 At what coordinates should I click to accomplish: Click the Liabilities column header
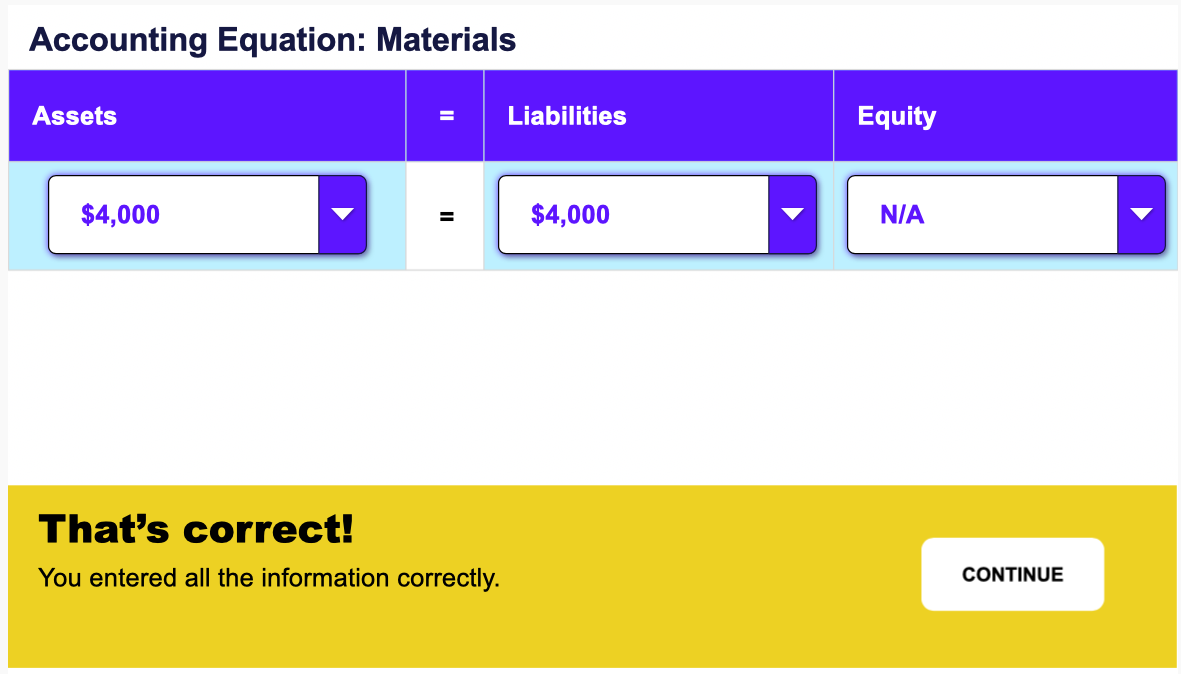[567, 116]
